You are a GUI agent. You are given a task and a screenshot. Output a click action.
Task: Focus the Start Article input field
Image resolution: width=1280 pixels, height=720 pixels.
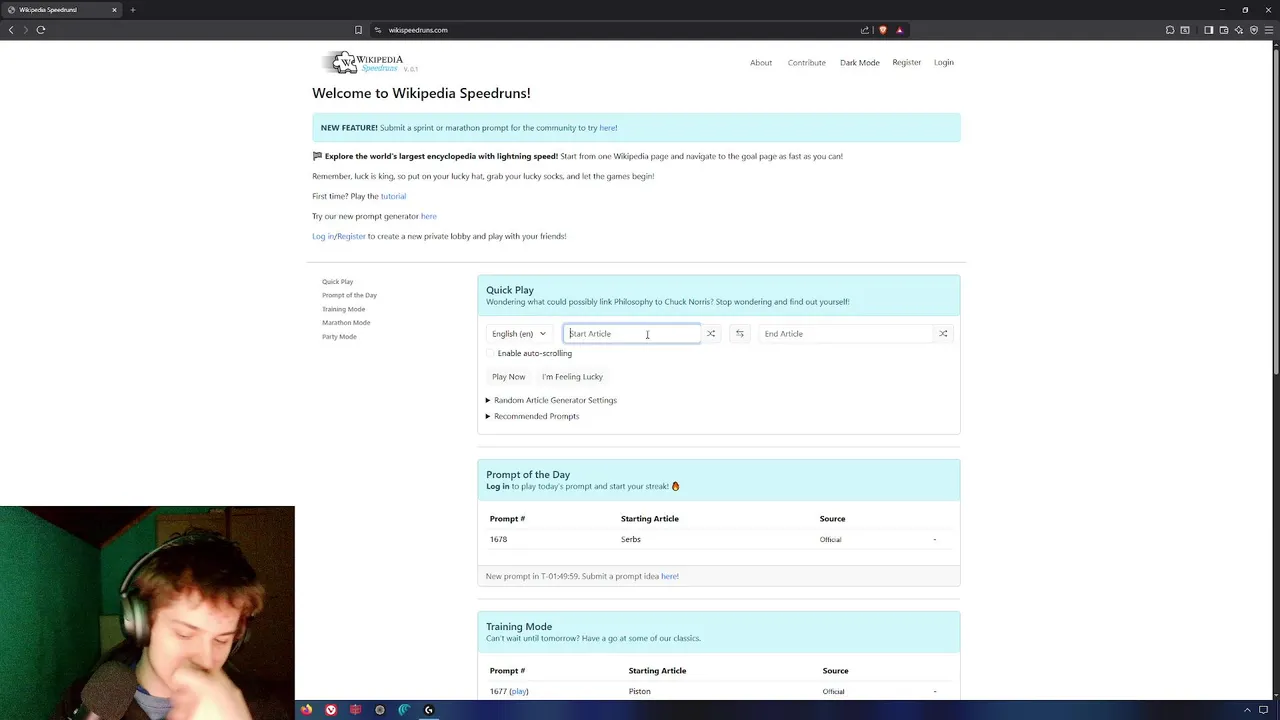632,334
